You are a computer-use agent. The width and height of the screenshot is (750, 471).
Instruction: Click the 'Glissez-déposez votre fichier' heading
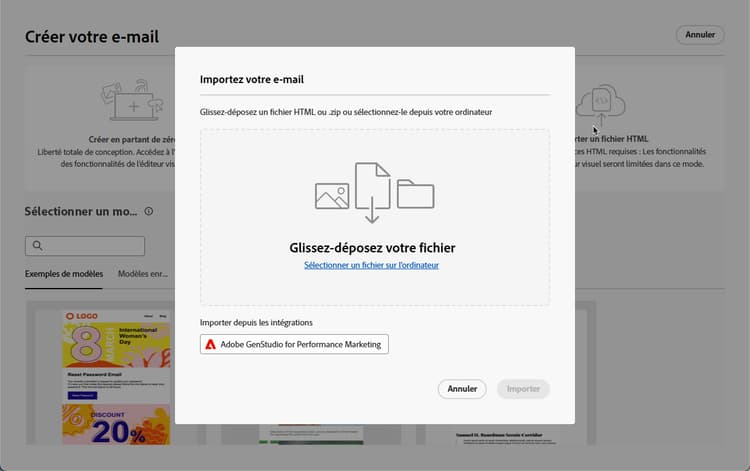(x=372, y=248)
